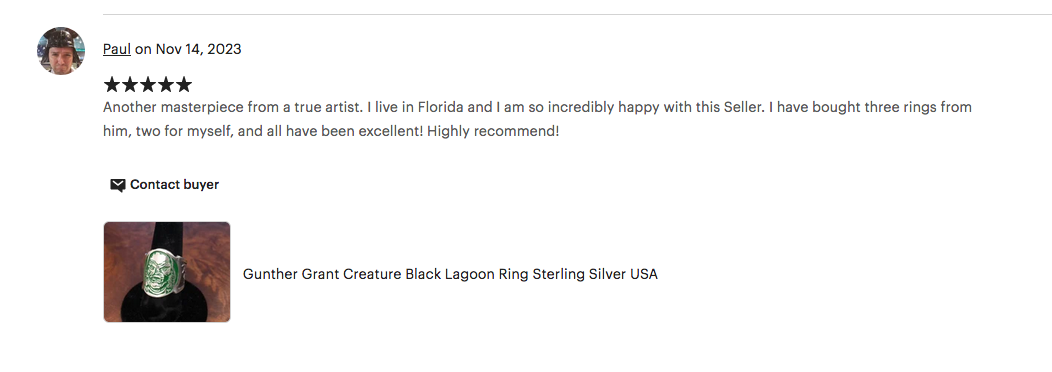Click the first rating star

(112, 85)
